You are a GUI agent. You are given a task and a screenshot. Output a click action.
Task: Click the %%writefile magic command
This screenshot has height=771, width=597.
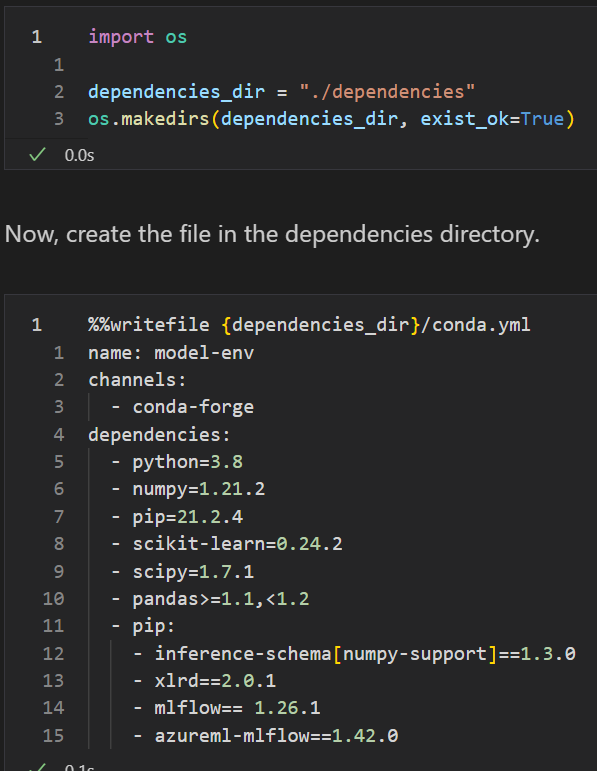pos(149,325)
